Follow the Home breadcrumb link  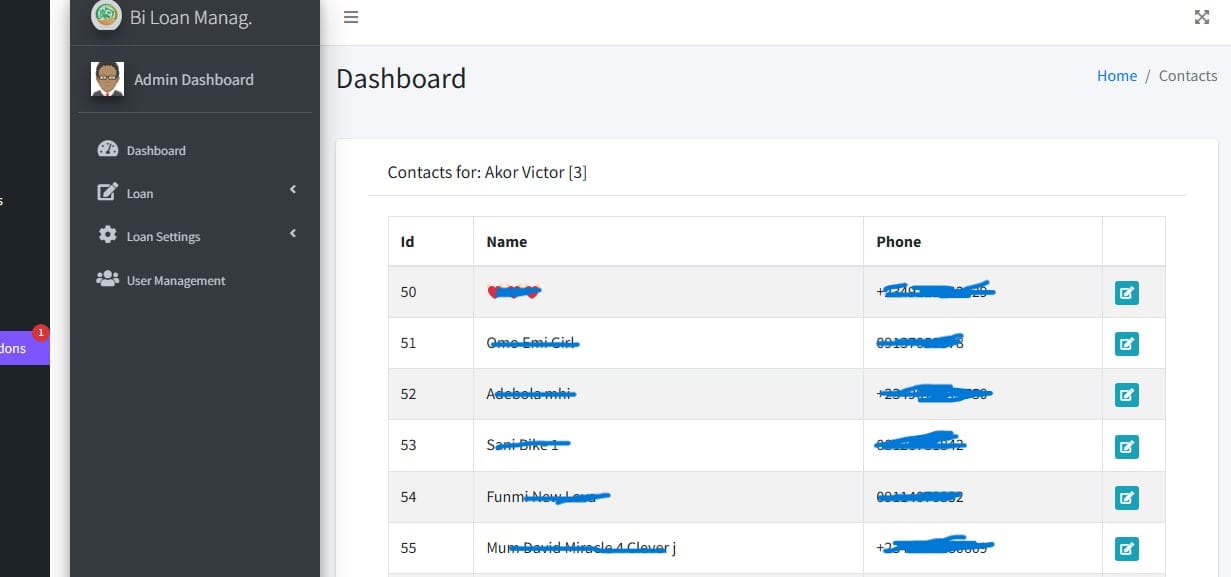(x=1116, y=76)
